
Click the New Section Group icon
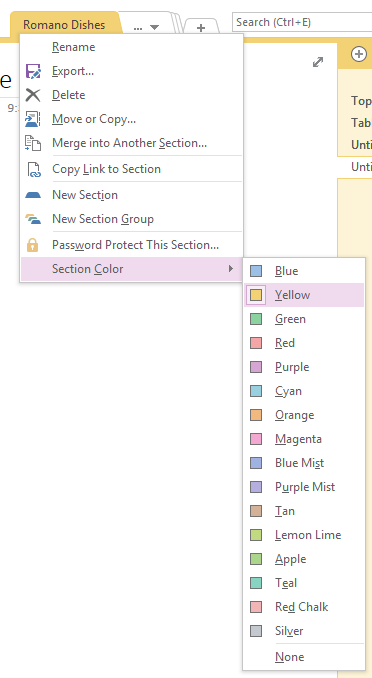(x=33, y=219)
